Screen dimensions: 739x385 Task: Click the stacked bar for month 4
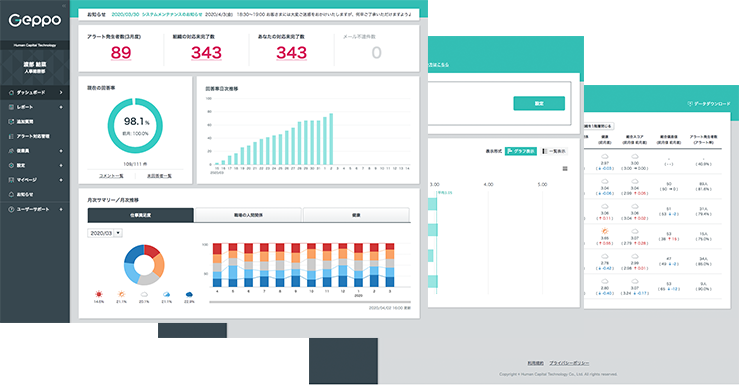[x=217, y=265]
